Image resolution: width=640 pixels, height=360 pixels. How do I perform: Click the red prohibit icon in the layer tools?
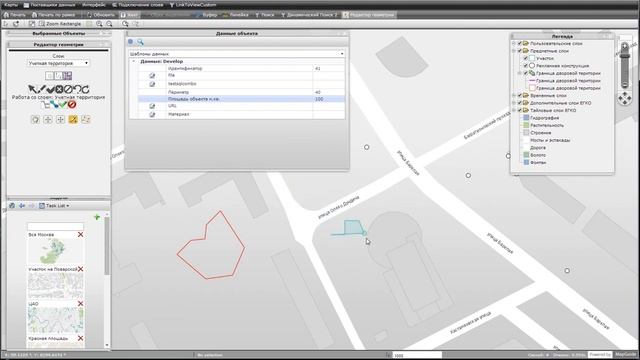[x=72, y=104]
